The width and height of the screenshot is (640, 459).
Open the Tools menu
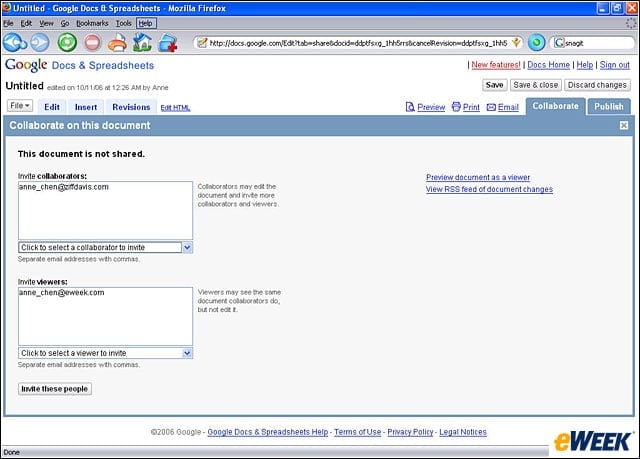pos(123,23)
